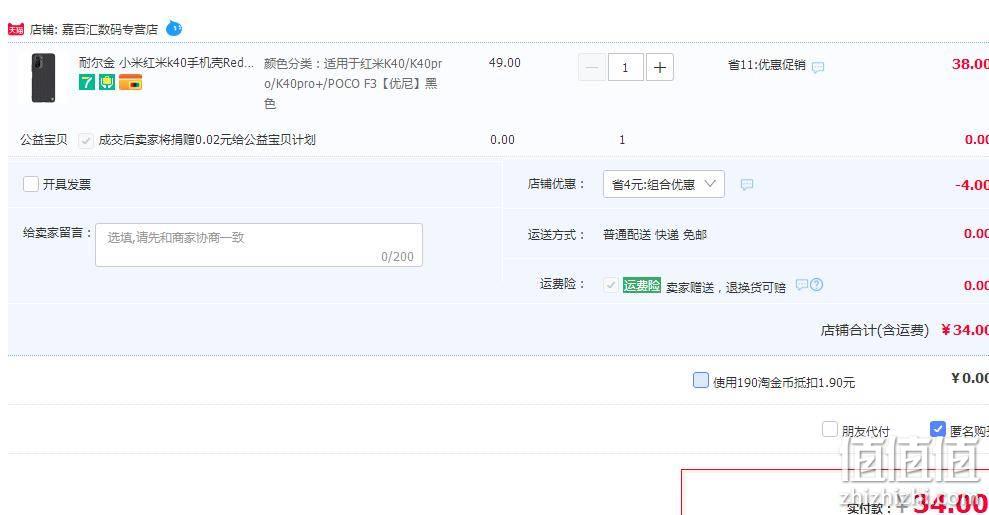Image resolution: width=989 pixels, height=515 pixels.
Task: Click the Tmall logo icon beside shop name
Action: click(x=16, y=29)
